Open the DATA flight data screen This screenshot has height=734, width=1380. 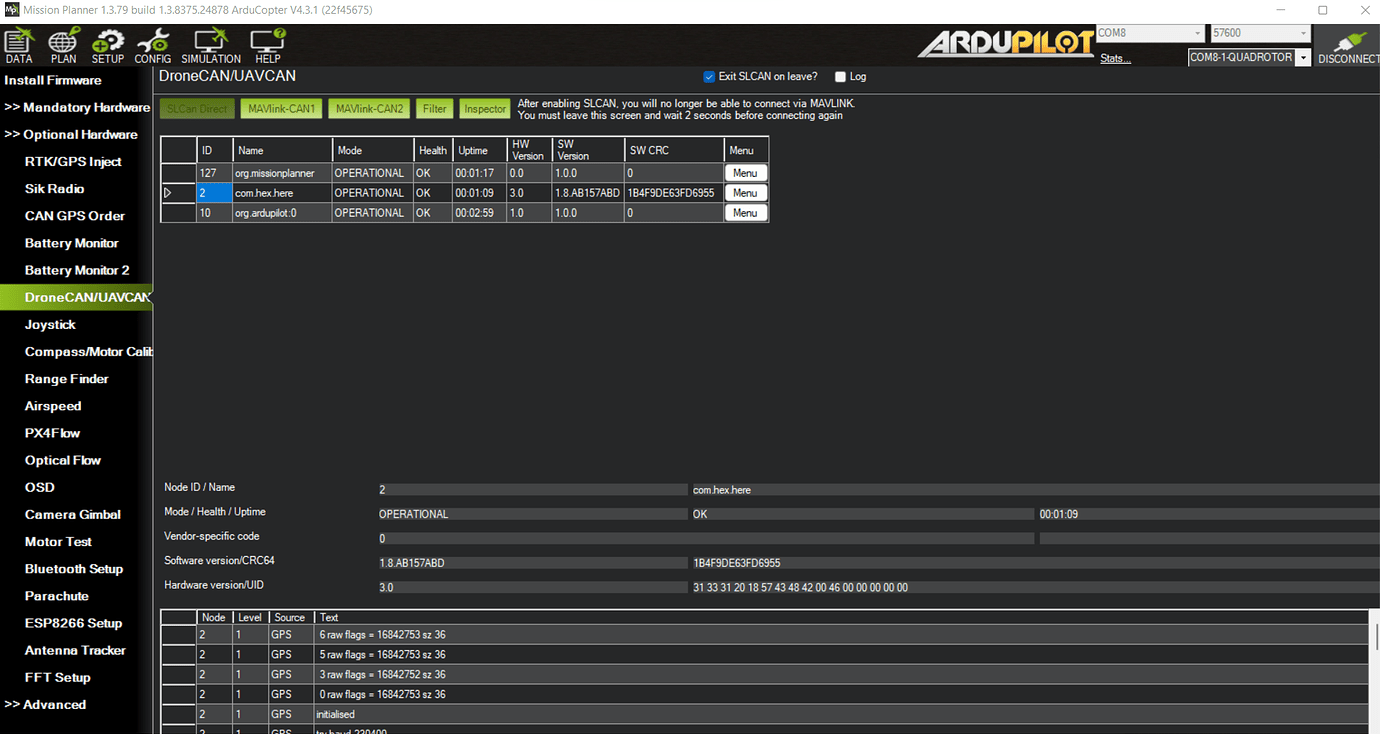pos(19,46)
